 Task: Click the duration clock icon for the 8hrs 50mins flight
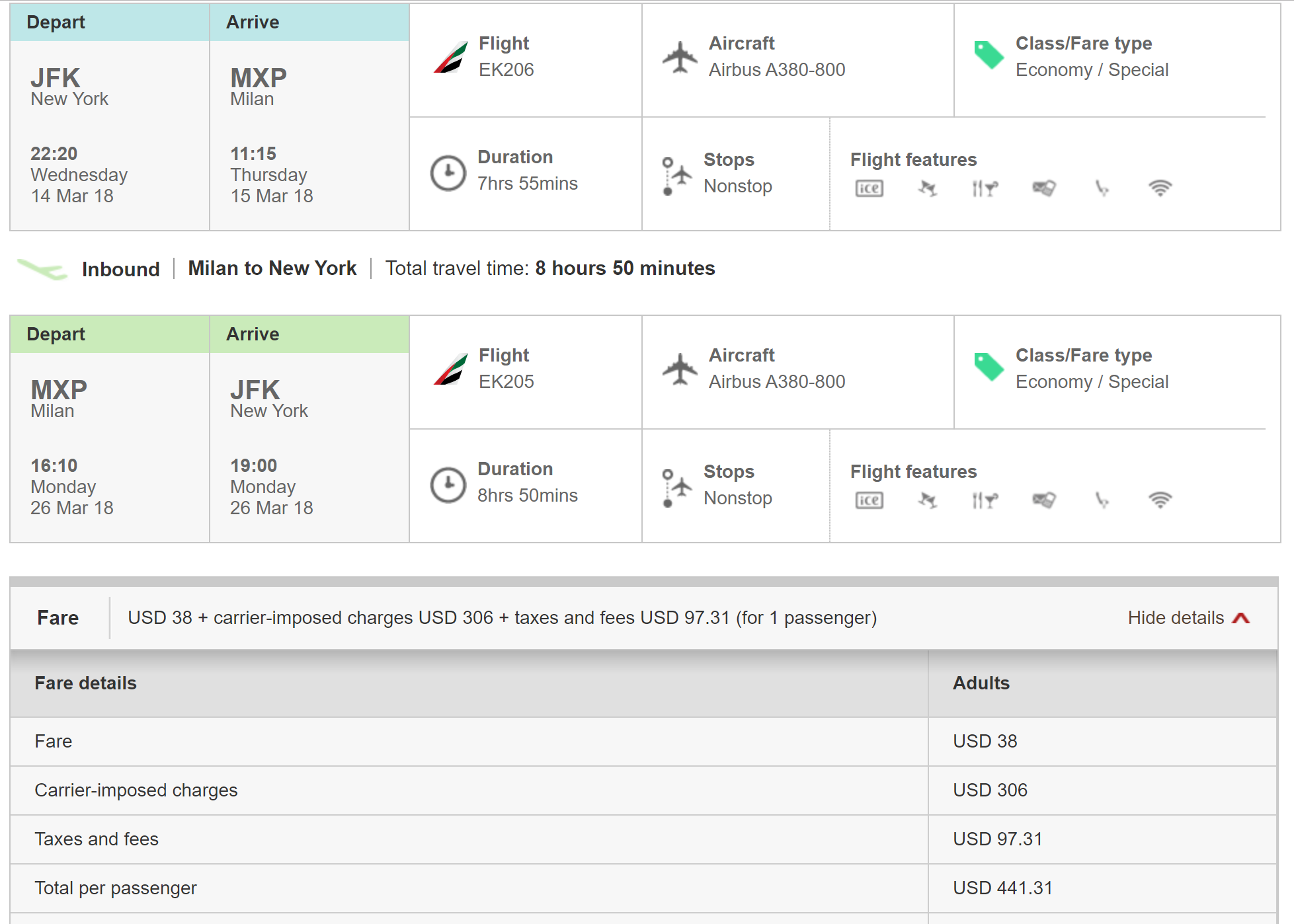click(x=448, y=484)
